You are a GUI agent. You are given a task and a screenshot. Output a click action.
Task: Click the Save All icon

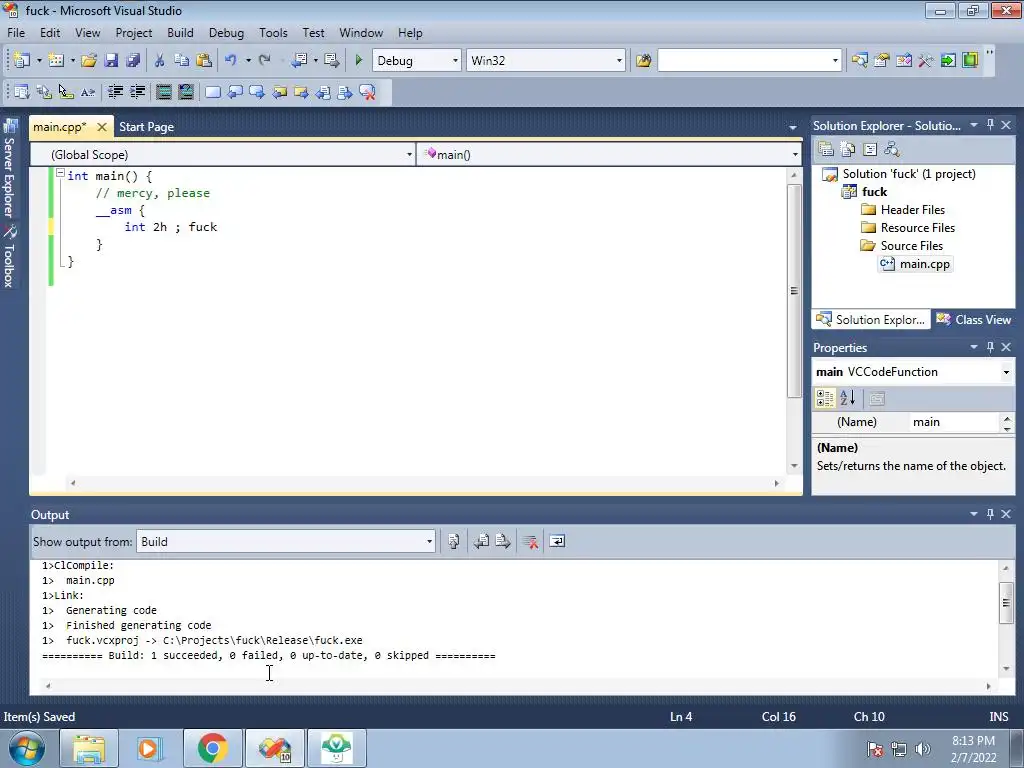pos(133,60)
